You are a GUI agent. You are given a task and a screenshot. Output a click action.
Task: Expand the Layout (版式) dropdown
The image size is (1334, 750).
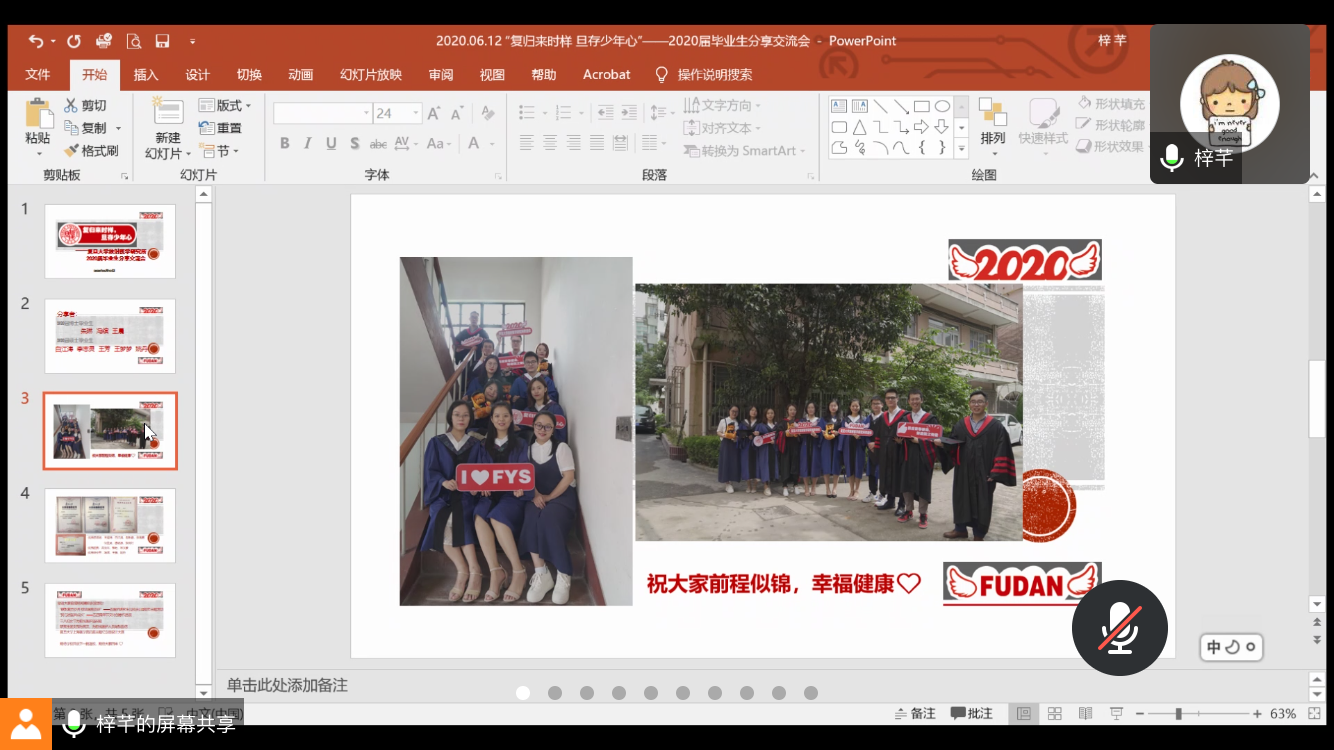(226, 106)
